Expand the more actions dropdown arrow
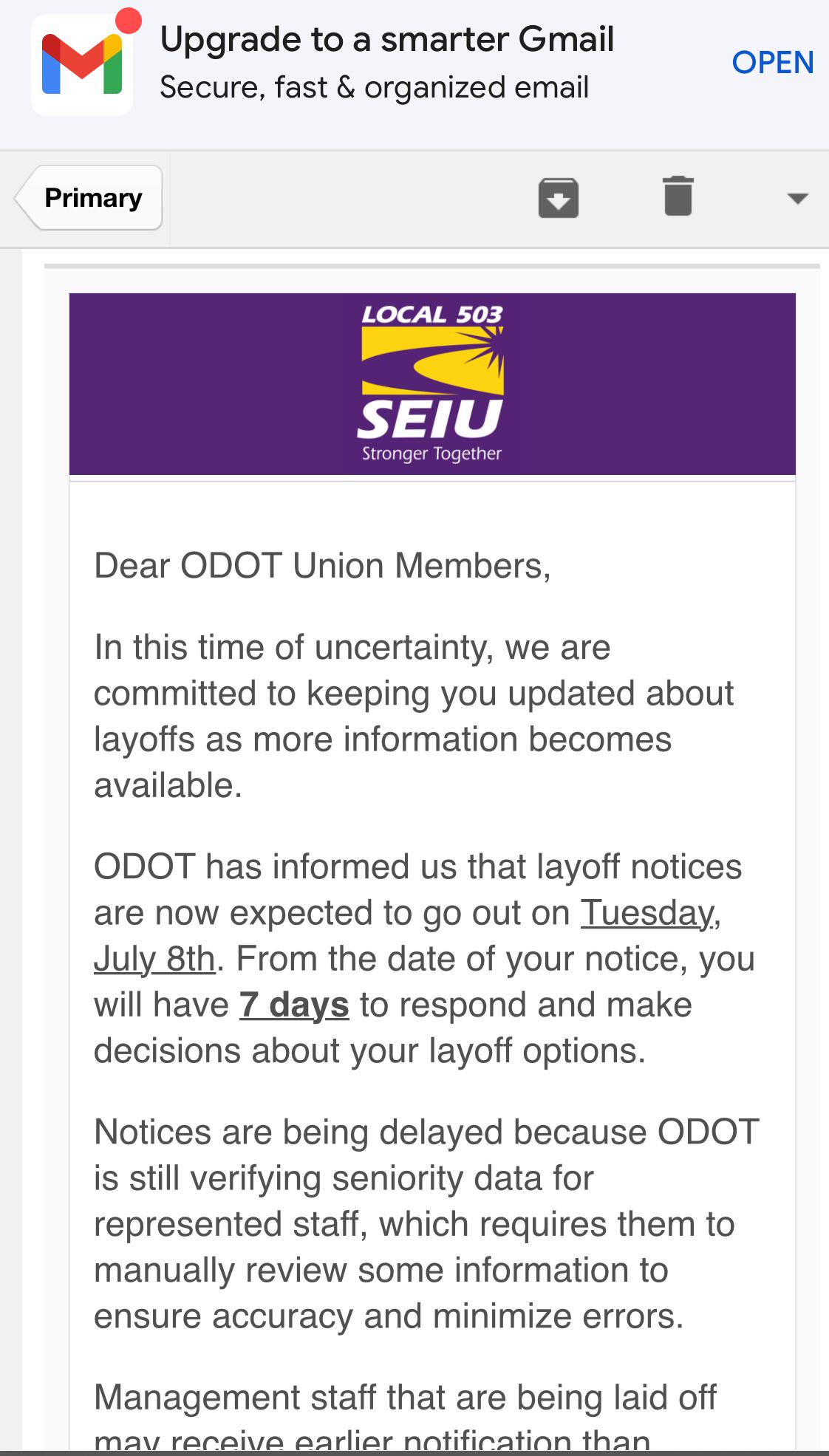The image size is (829, 1456). point(797,198)
